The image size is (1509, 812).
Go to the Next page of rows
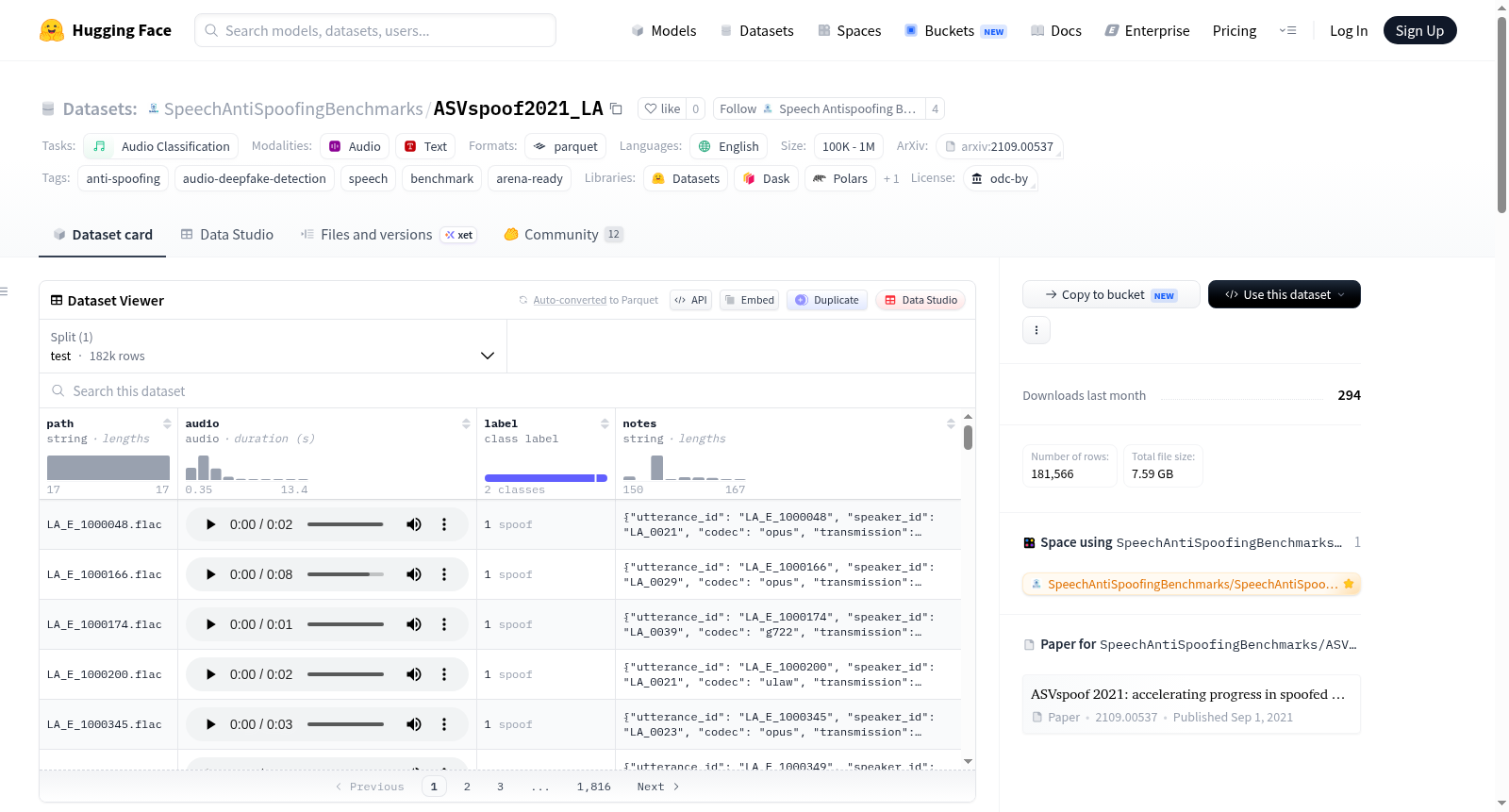[658, 787]
